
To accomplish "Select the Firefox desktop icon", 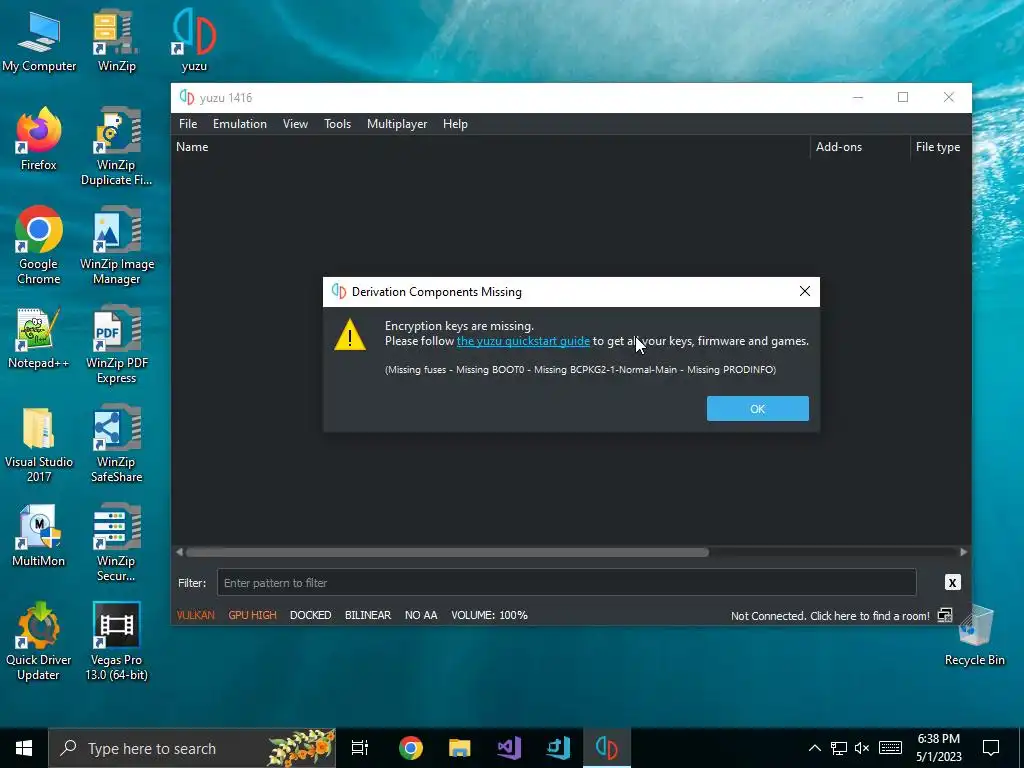I will [39, 139].
